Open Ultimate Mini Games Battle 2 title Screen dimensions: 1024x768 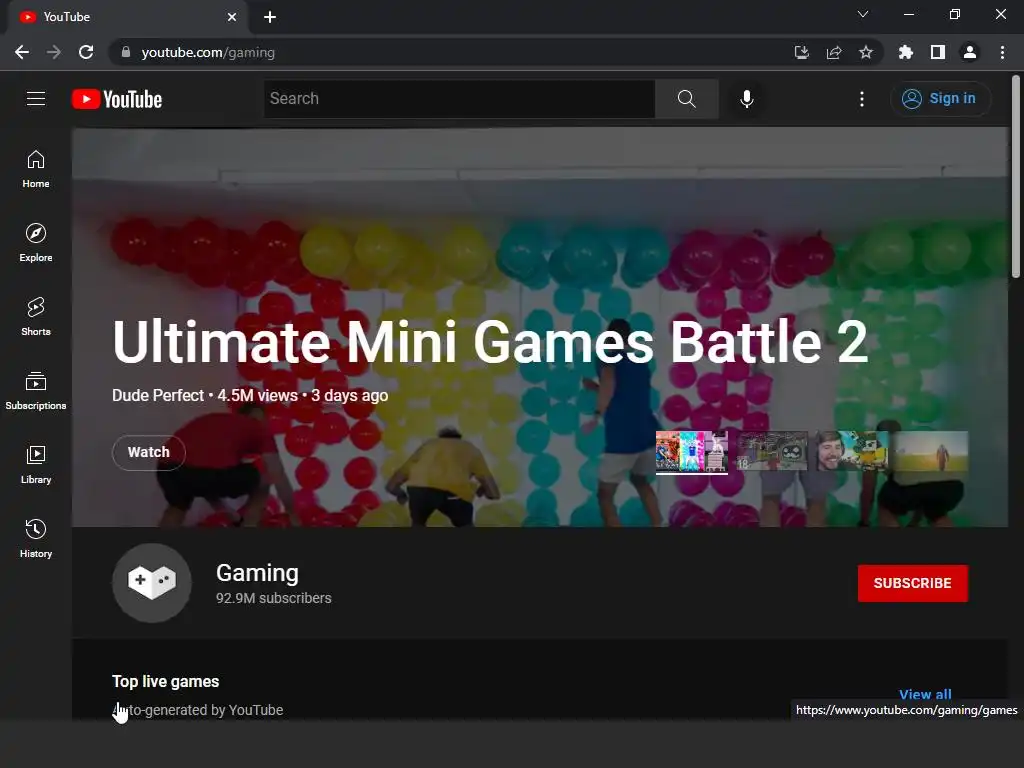point(490,342)
